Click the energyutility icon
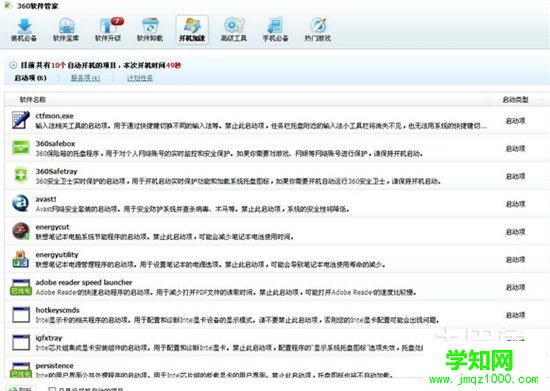Screen dimensions: 550x391 coord(21,259)
